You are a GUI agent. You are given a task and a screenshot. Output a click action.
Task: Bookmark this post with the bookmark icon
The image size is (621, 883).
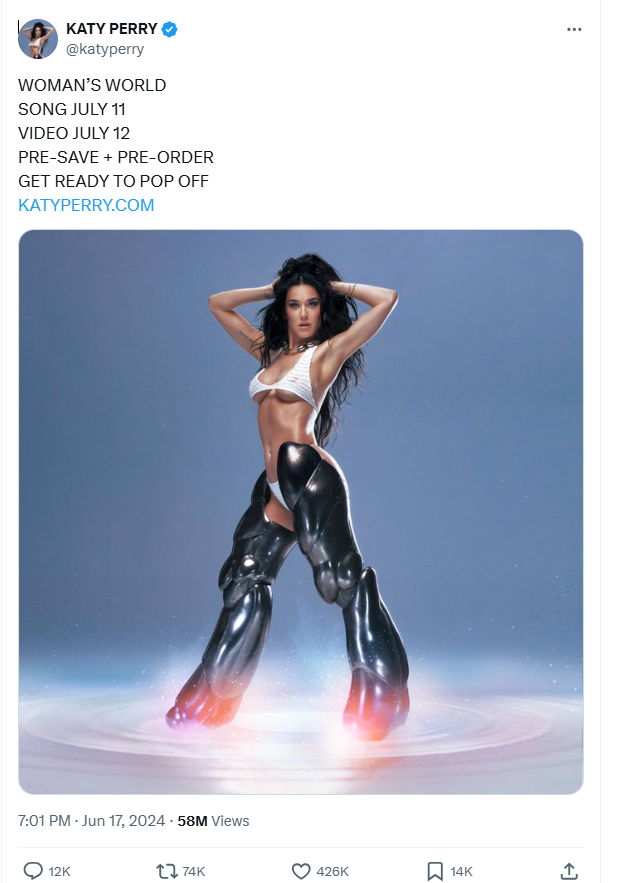pos(435,871)
